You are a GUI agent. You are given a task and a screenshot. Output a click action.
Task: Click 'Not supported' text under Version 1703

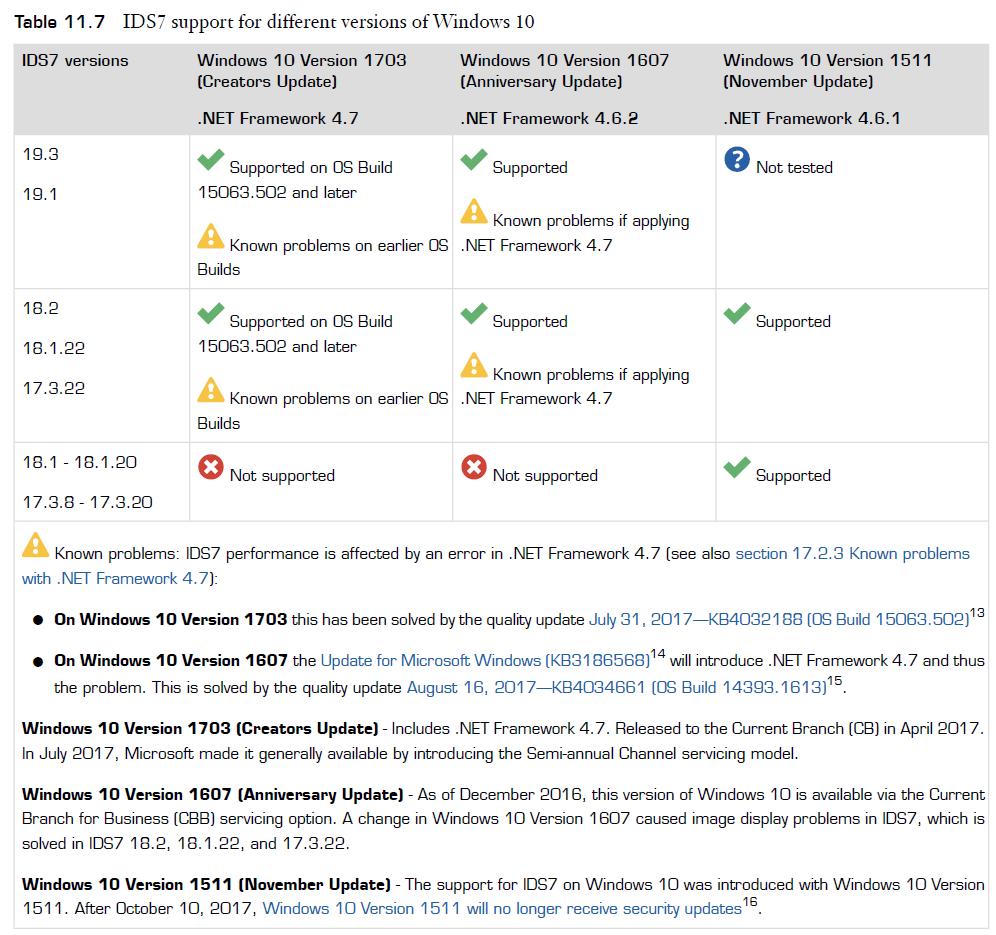[x=282, y=476]
